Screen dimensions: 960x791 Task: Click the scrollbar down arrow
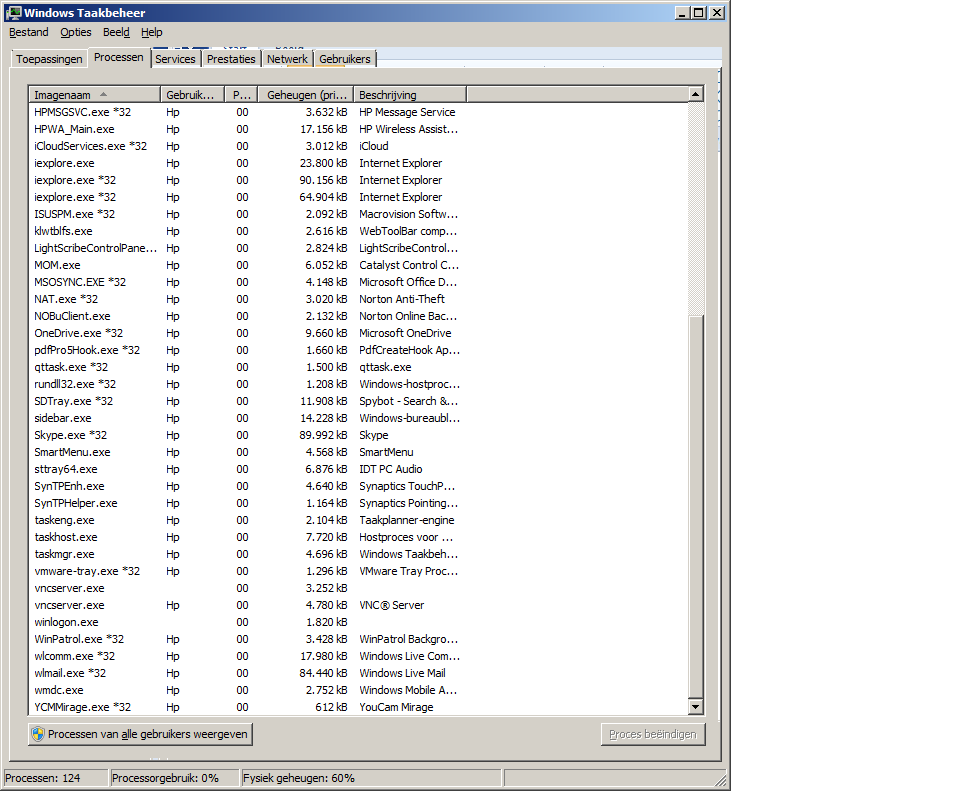pos(695,707)
